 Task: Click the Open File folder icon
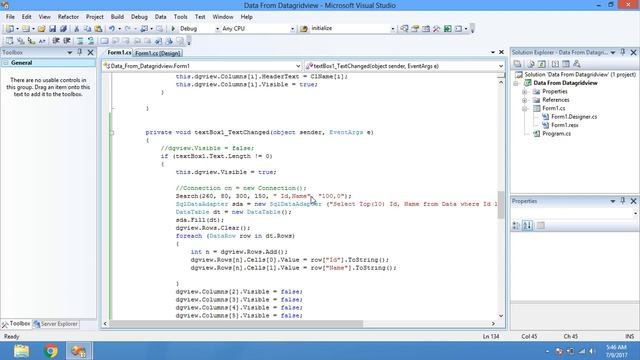click(x=42, y=29)
